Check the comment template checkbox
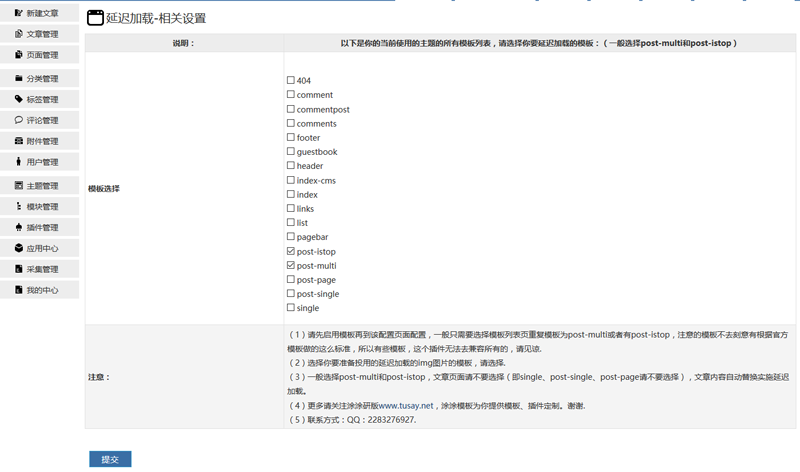Viewport: 800px width, 472px height. tap(291, 94)
